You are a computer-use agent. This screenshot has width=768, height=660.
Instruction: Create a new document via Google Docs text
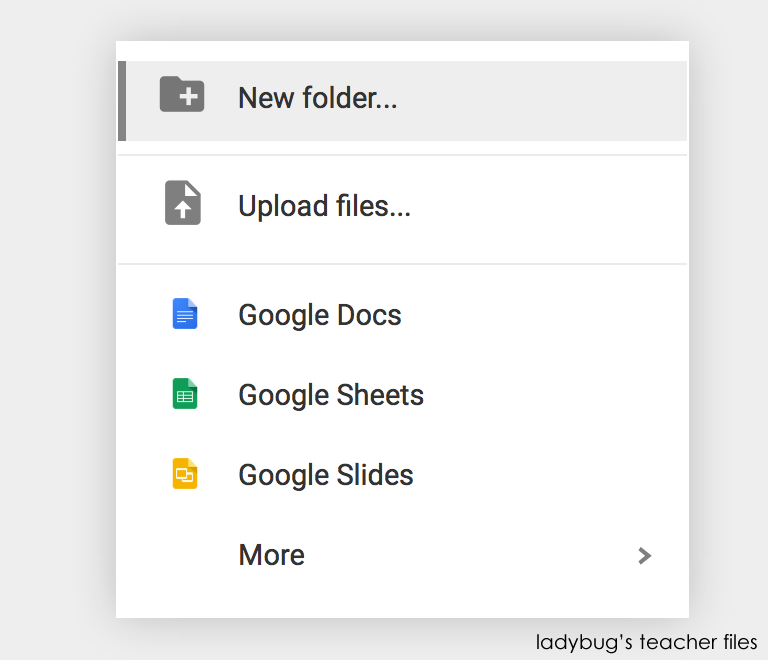point(319,315)
